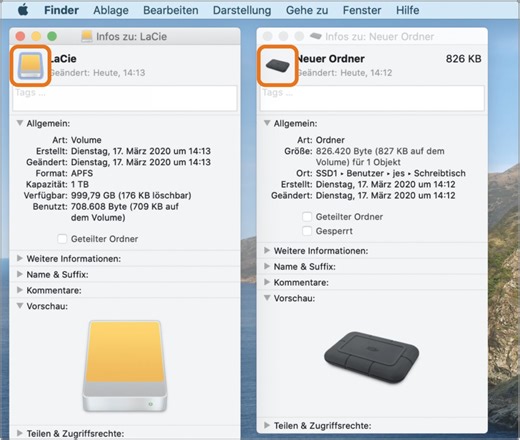Image resolution: width=520 pixels, height=440 pixels.
Task: Click the Tags field in Neuer Ordner window
Action: 372,98
